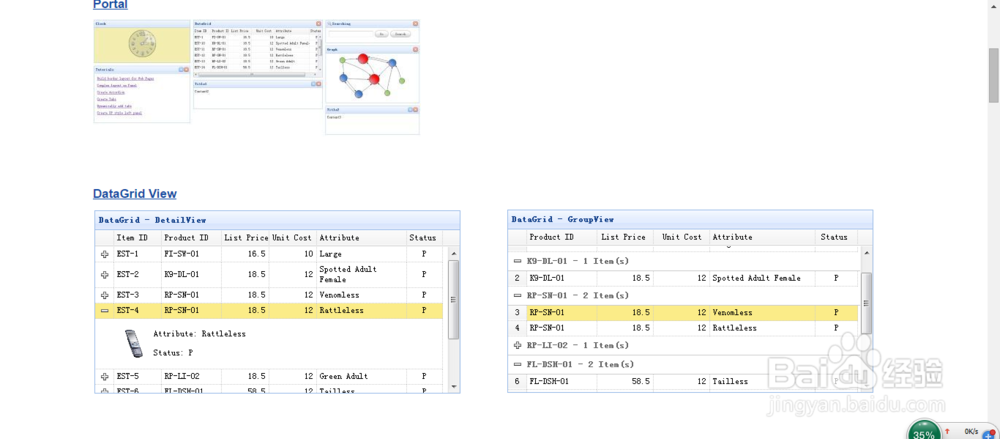Click Rattleless in the GroupView grid
Screen dimensions: 1000x439
click(762, 328)
